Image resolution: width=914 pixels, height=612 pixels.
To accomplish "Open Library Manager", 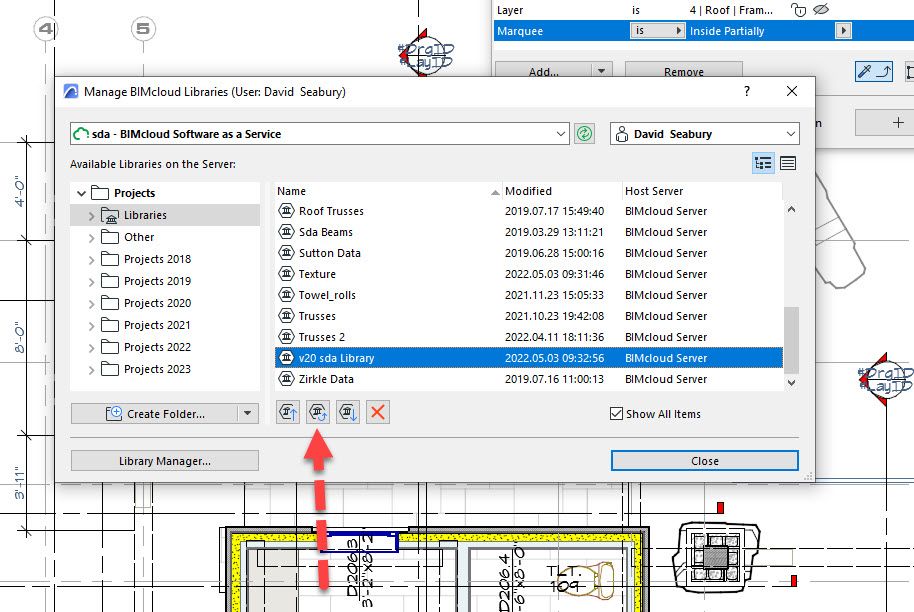I will tap(165, 461).
